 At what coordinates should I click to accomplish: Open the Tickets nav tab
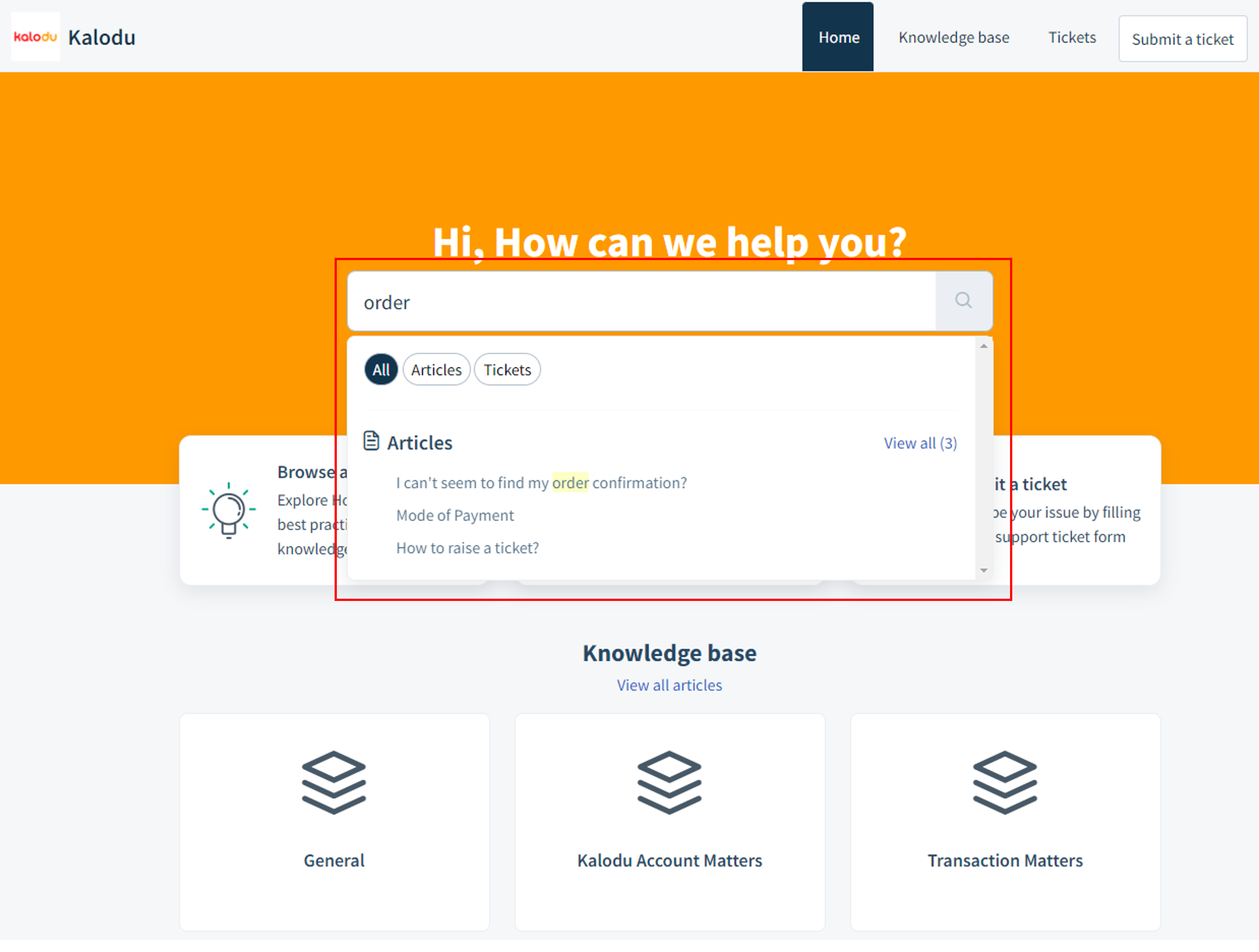point(1071,38)
